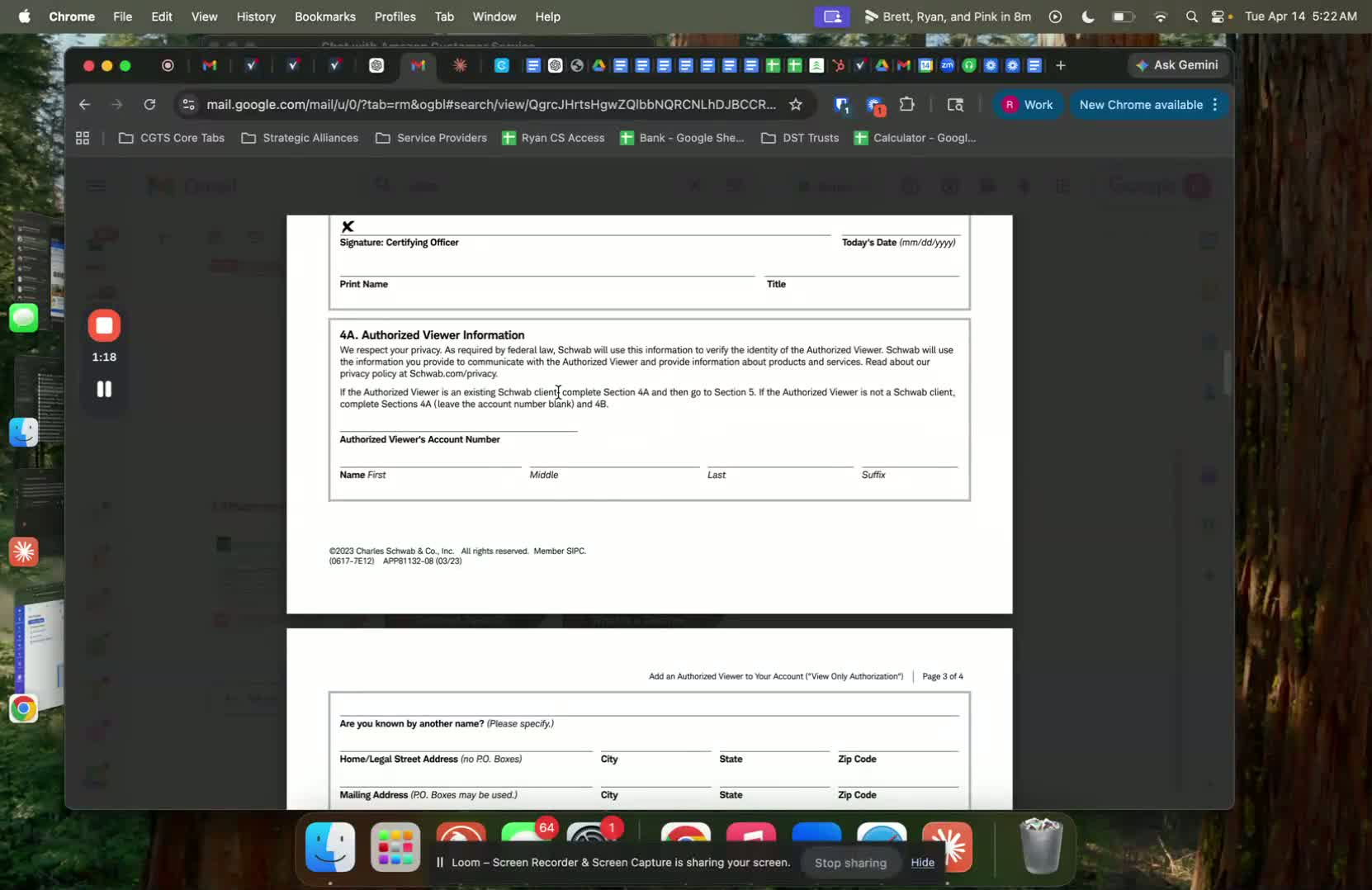Go back to the previous page
Screen dimensions: 1372x890
(84, 104)
